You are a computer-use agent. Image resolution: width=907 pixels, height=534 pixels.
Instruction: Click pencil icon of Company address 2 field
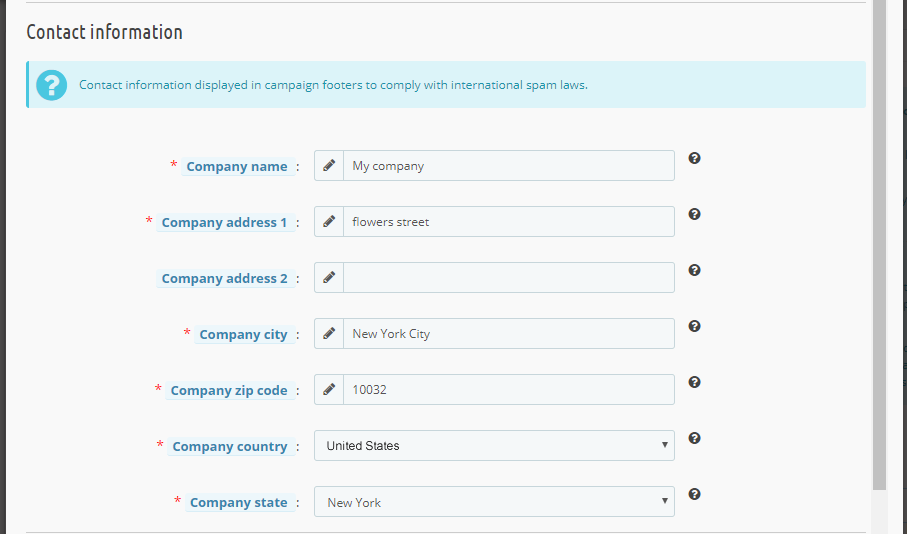[329, 278]
